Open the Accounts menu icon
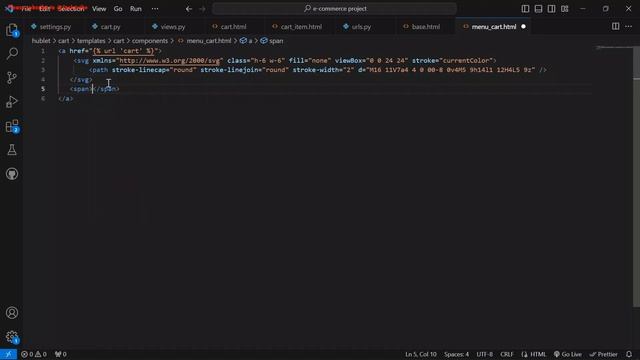The width and height of the screenshot is (640, 360). 12,313
